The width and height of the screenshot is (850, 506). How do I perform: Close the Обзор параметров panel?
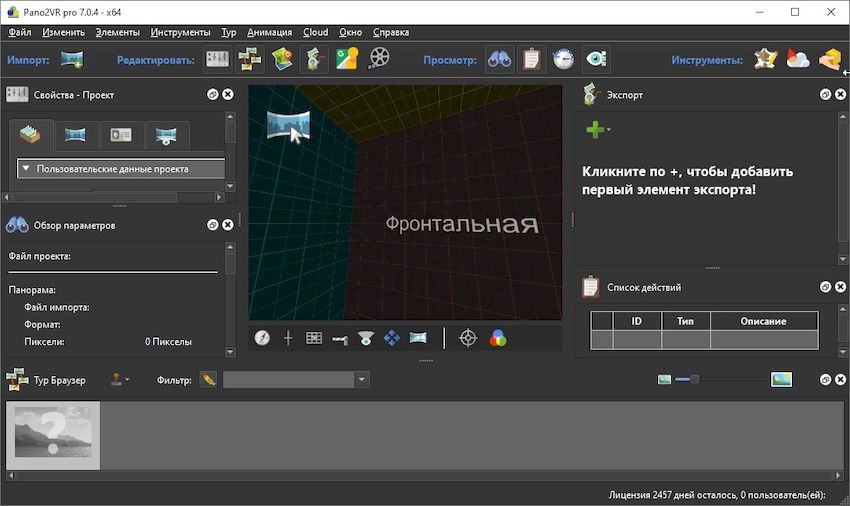coord(228,225)
